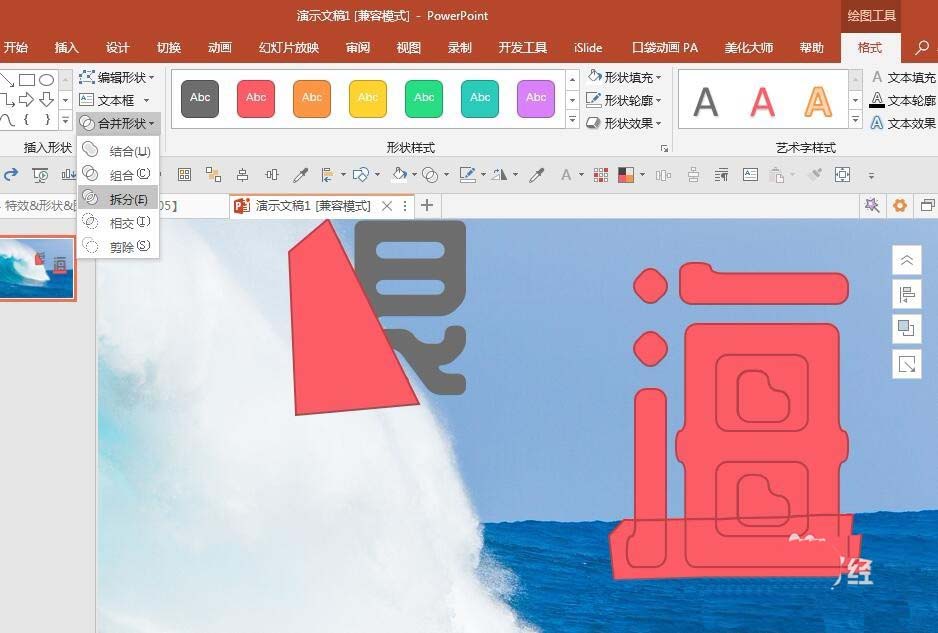Close the 演示文稿1 document tab
938x633 pixels.
tap(387, 206)
